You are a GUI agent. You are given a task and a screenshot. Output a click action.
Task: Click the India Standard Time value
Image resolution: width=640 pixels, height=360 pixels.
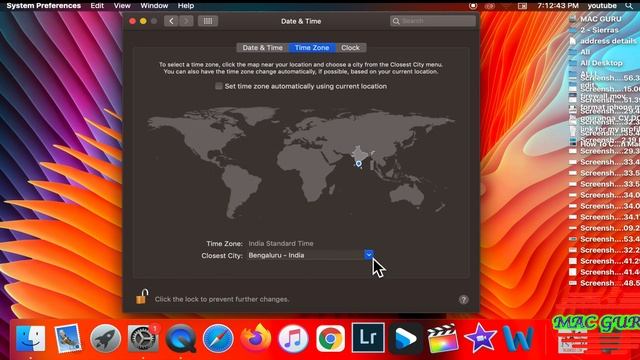coord(281,243)
